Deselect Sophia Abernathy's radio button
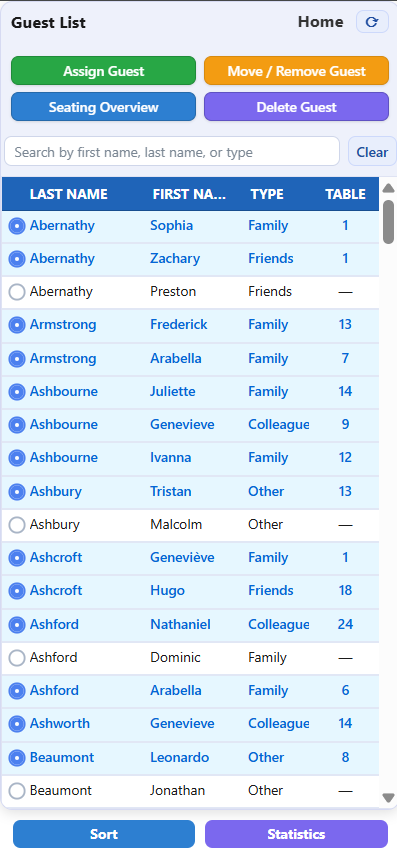Viewport: 397px width, 851px height. [17, 226]
